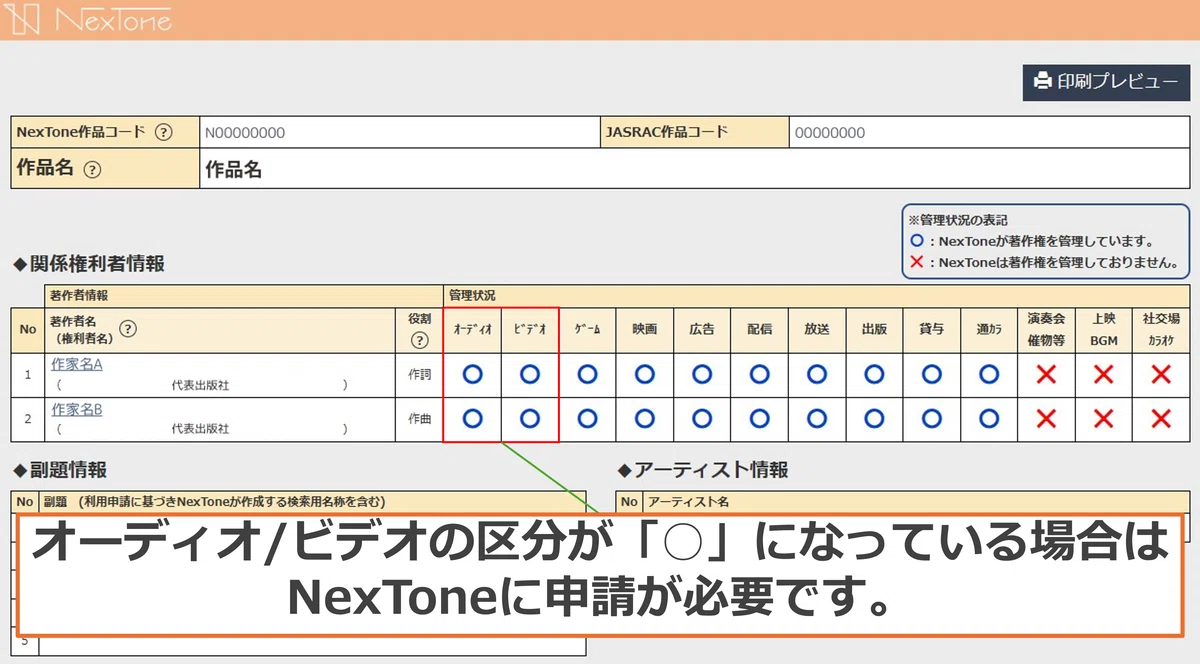The height and width of the screenshot is (664, 1200).
Task: Click the 社交場カラオケ column header
Action: (x=1160, y=329)
